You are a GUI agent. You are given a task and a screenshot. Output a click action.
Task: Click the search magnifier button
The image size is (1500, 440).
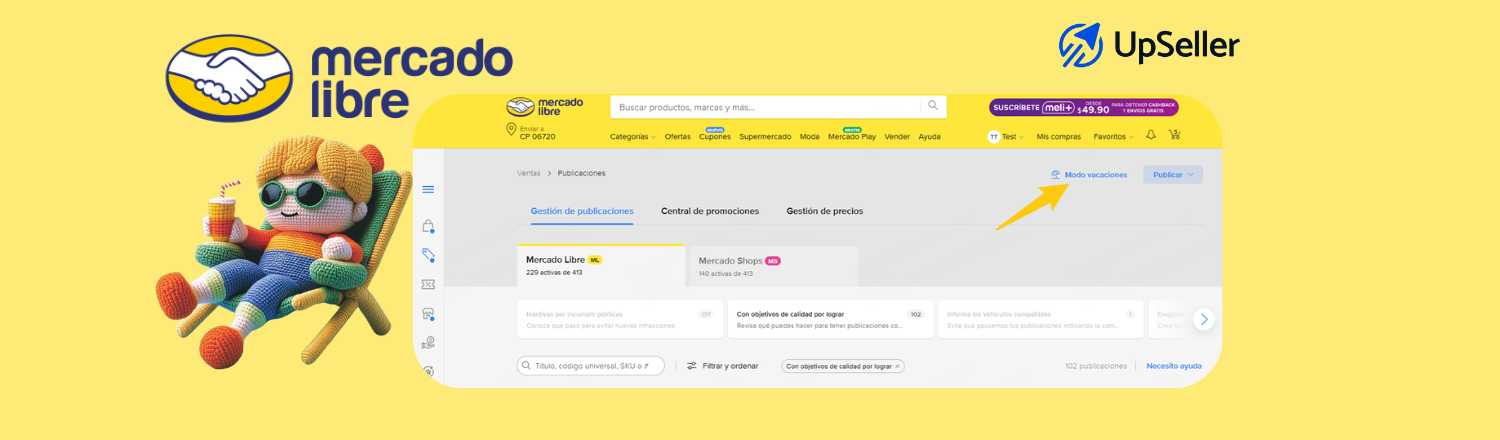932,106
